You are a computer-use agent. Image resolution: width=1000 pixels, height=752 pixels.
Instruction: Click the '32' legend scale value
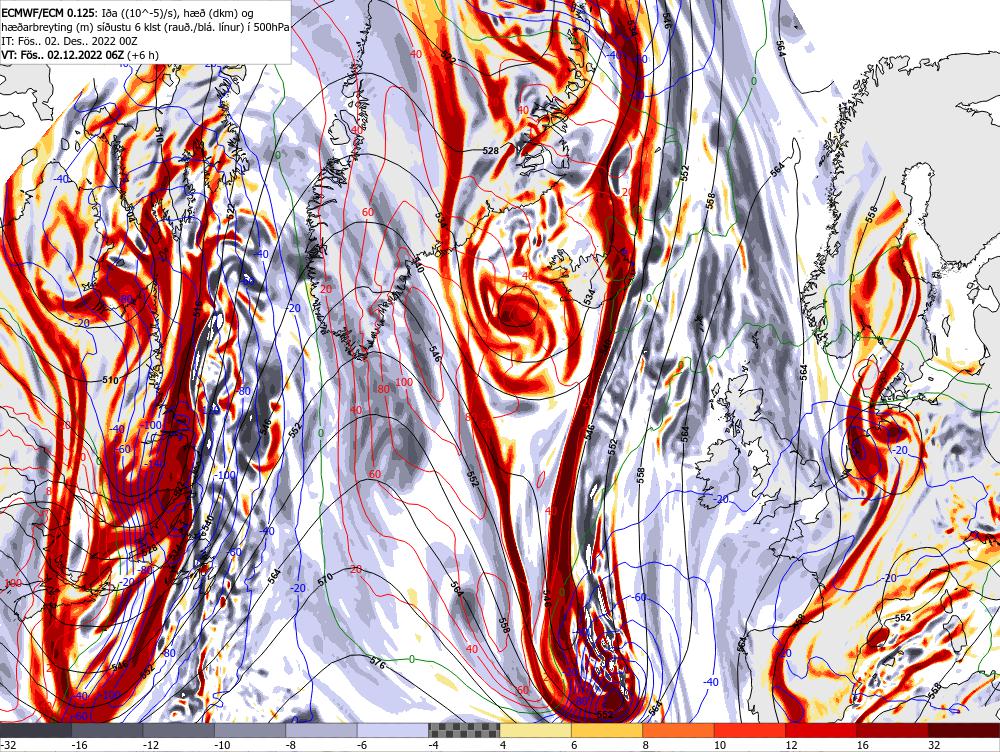[x=934, y=745]
